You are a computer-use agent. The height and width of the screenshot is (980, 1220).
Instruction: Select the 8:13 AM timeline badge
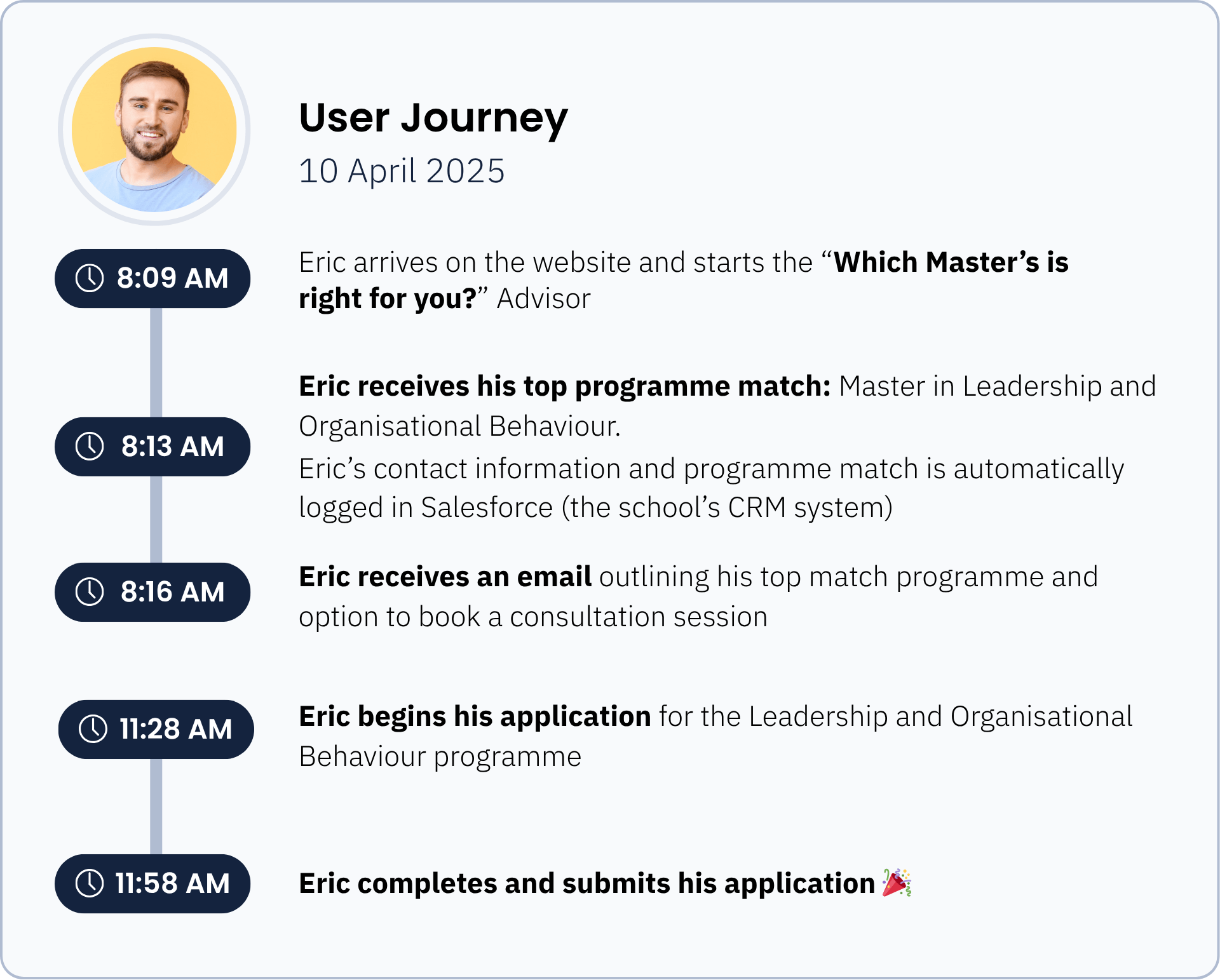152,446
